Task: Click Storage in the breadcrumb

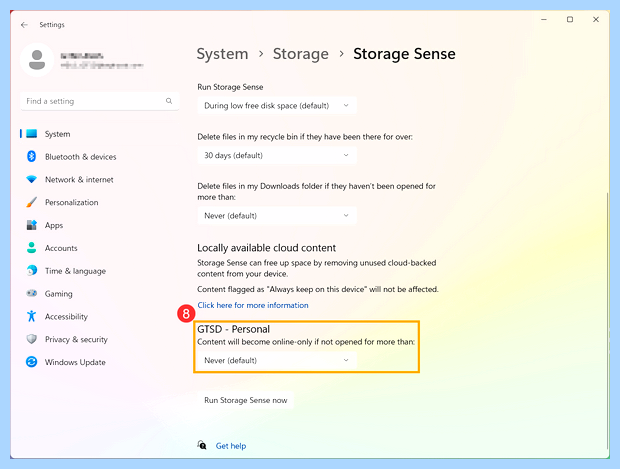Action: pos(301,54)
